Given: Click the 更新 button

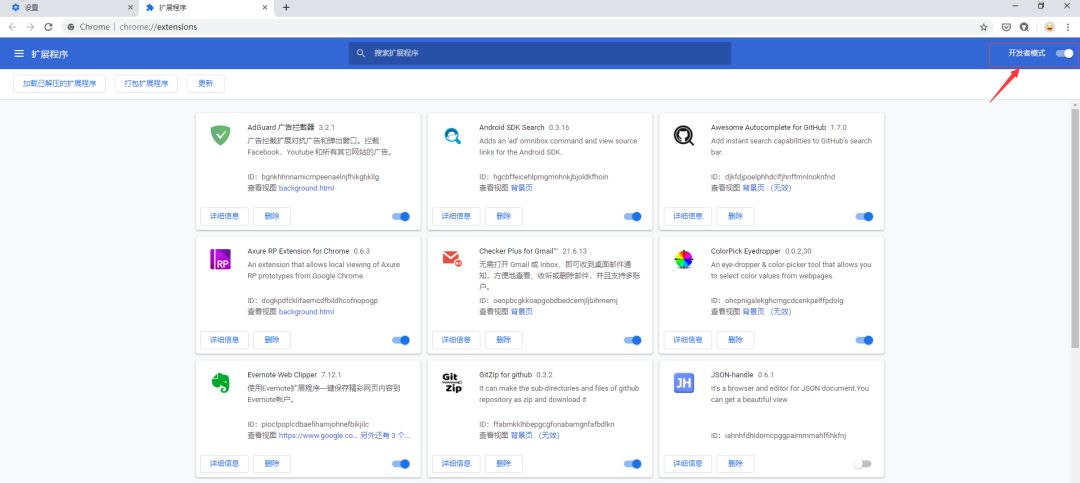Looking at the screenshot, I should [206, 83].
